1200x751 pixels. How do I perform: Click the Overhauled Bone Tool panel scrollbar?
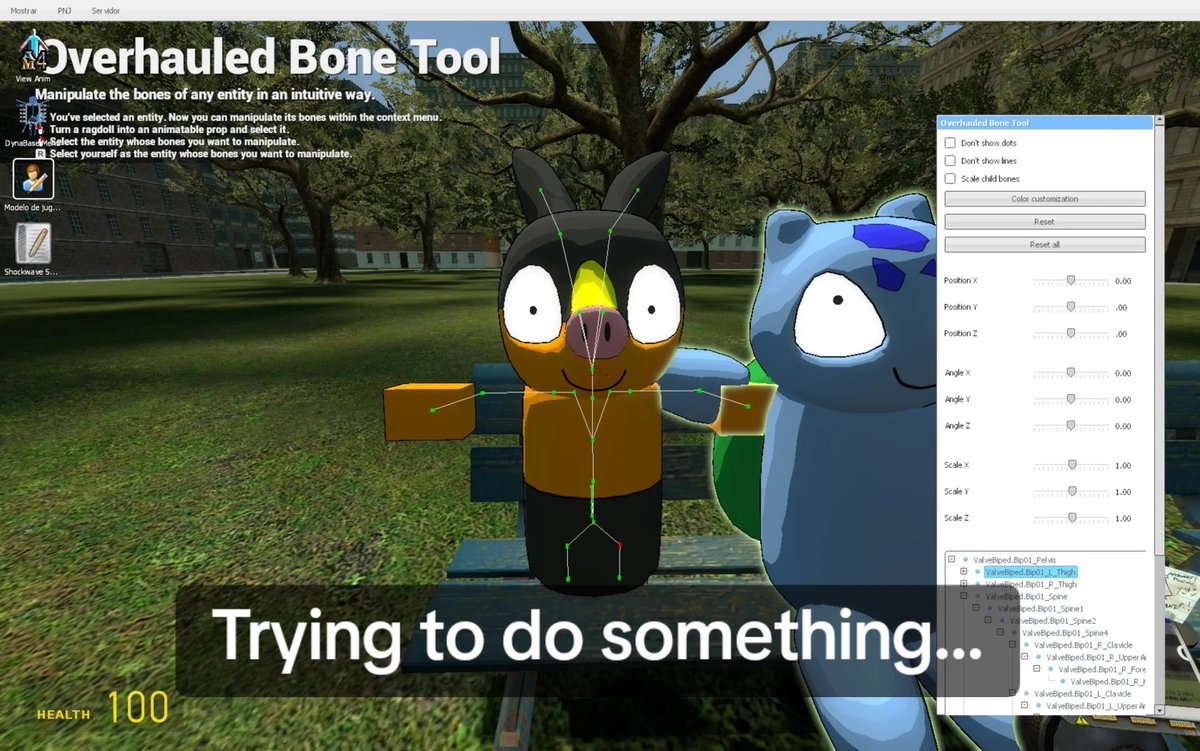tap(1159, 340)
